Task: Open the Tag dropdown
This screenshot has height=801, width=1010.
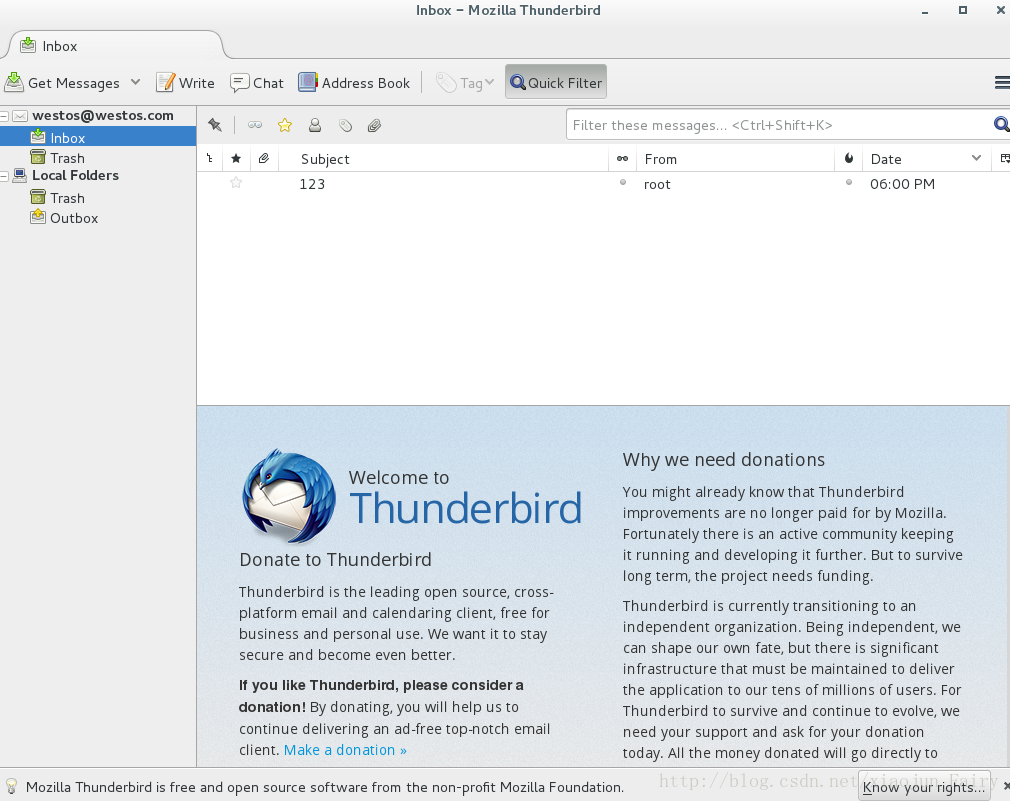Action: click(x=465, y=82)
